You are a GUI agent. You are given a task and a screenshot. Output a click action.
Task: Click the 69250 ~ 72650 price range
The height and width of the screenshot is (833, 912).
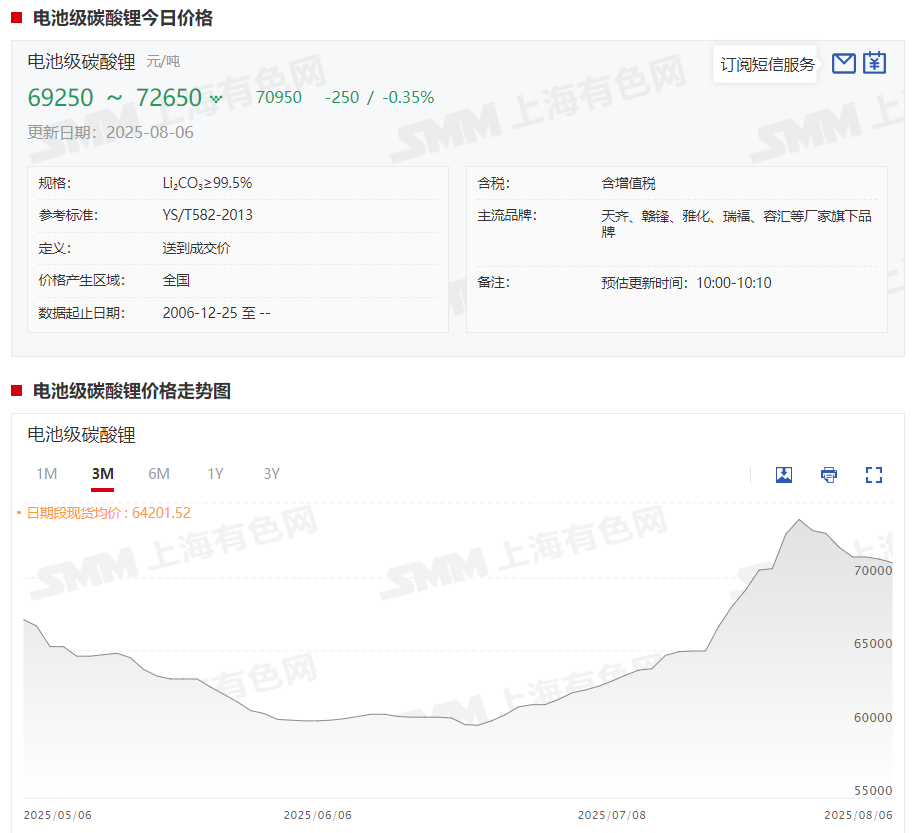pyautogui.click(x=114, y=98)
